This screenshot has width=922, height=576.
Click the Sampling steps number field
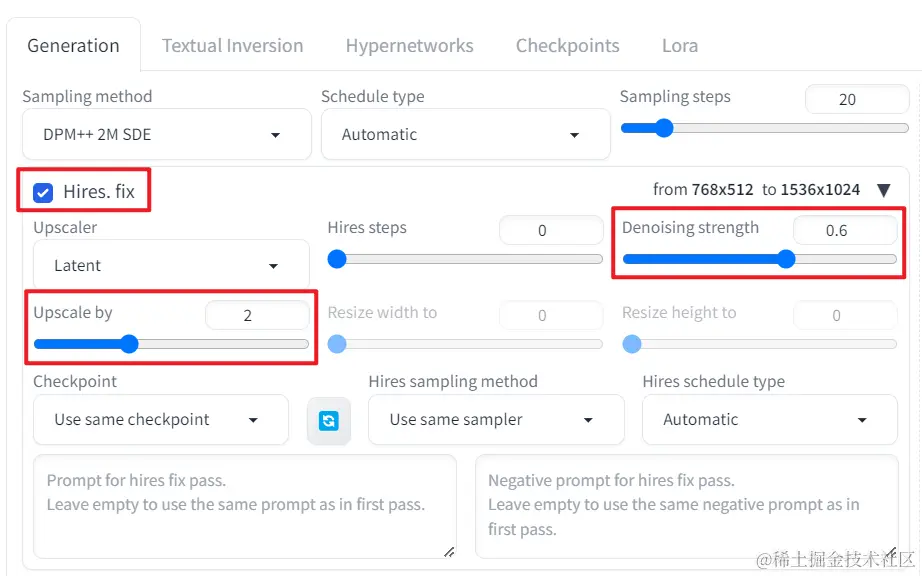[x=857, y=99]
